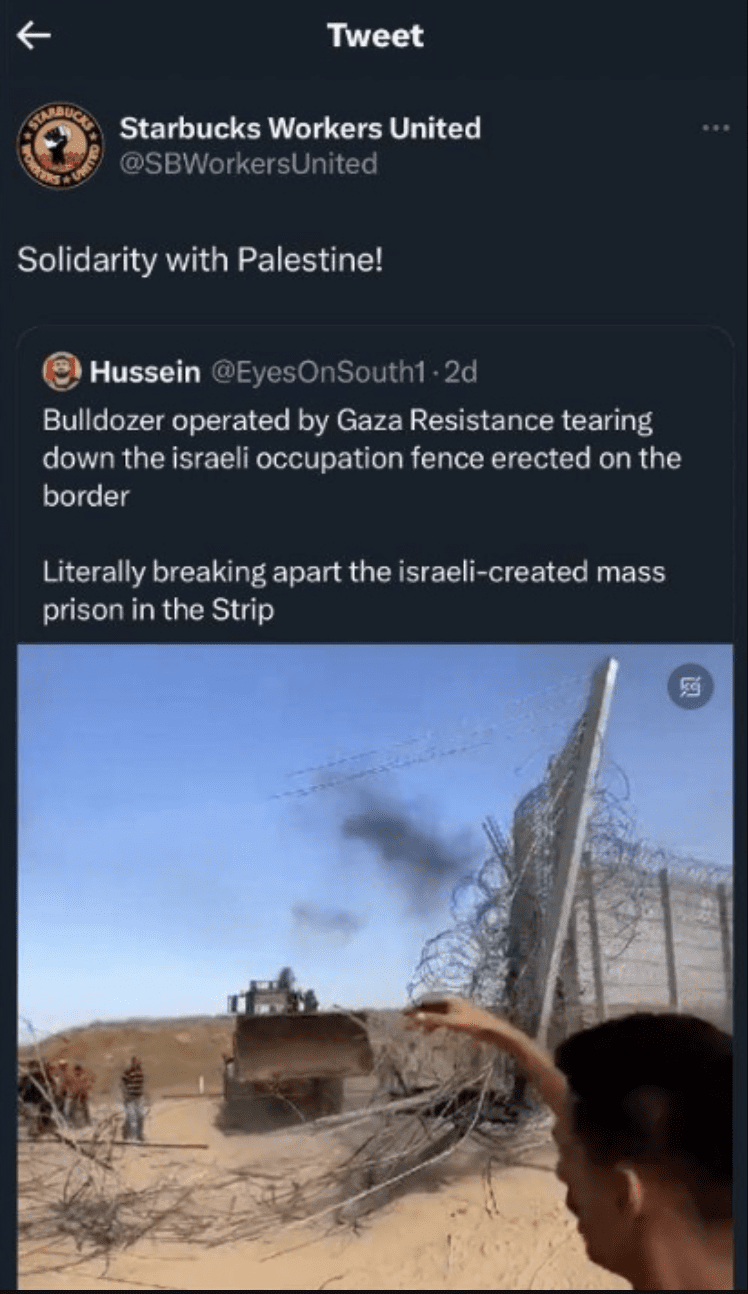Open quoted text about bulldozer tearing fence

coord(361,458)
